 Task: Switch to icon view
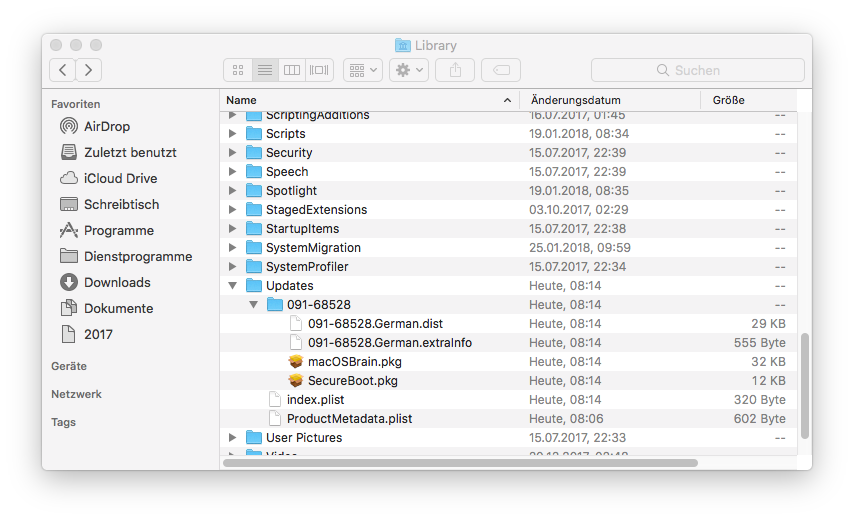coord(238,70)
